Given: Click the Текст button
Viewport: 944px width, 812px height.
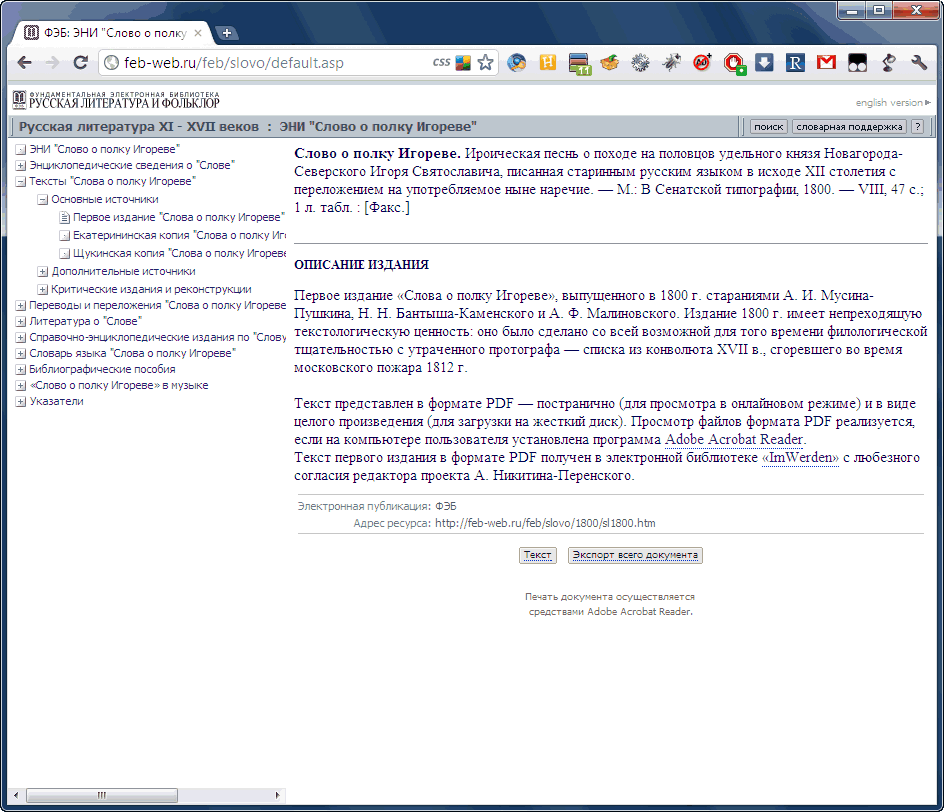Looking at the screenshot, I should [538, 555].
